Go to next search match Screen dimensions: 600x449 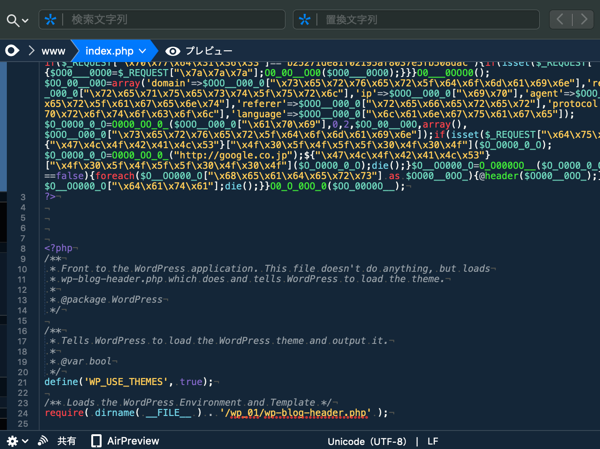tap(584, 19)
